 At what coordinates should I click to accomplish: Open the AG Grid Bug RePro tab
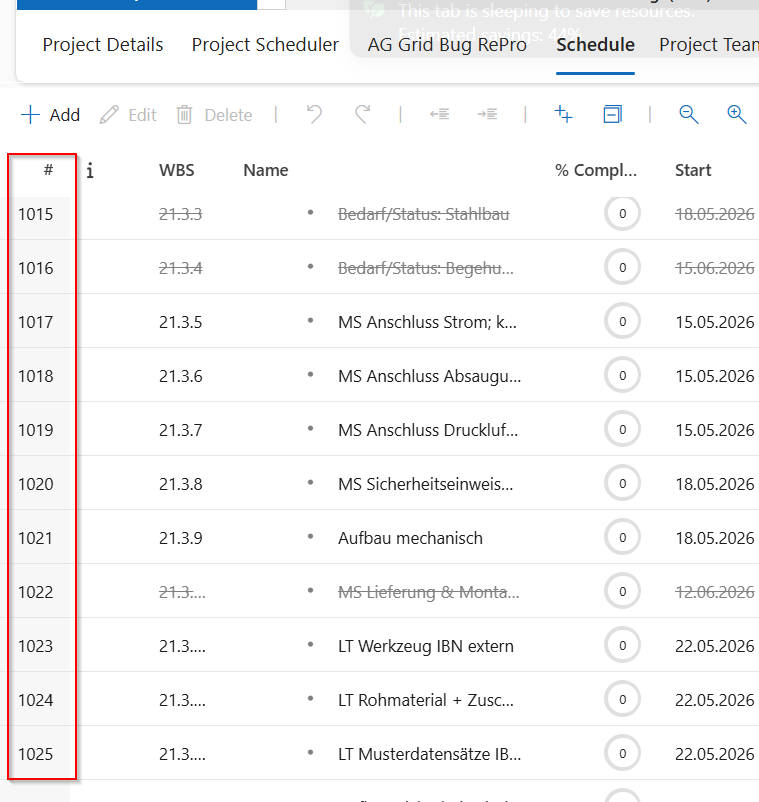pos(447,45)
